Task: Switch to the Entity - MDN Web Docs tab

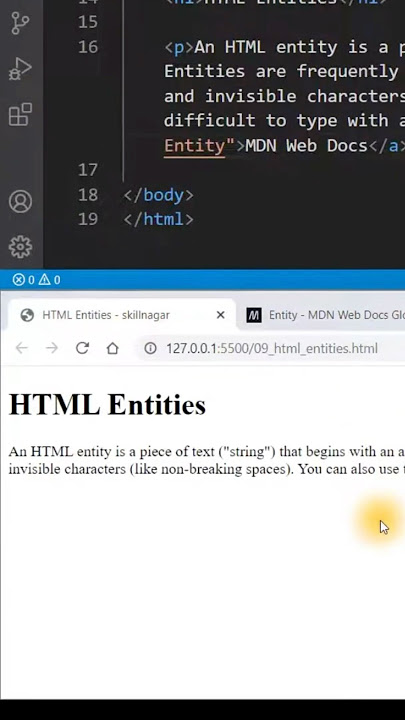Action: click(x=324, y=315)
